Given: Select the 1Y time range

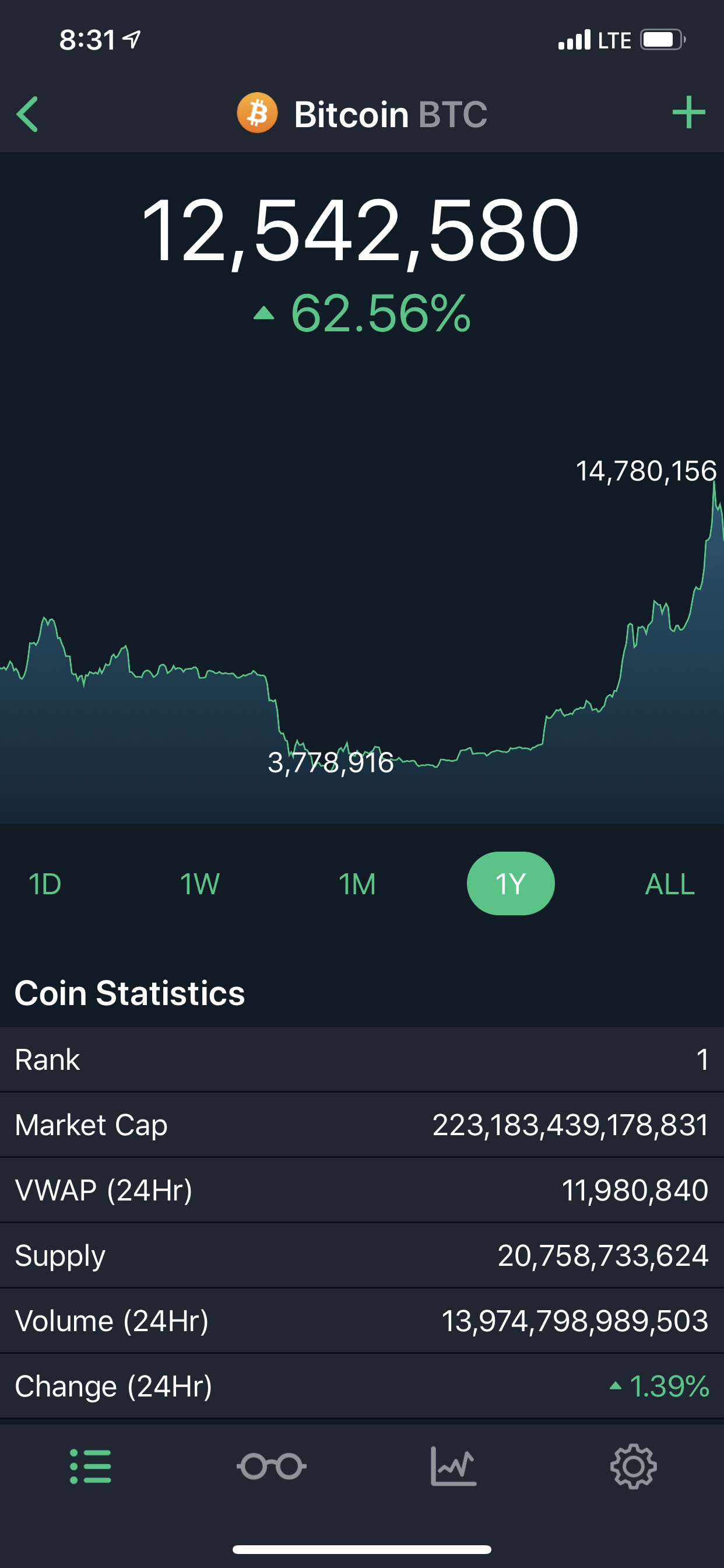Looking at the screenshot, I should (511, 883).
